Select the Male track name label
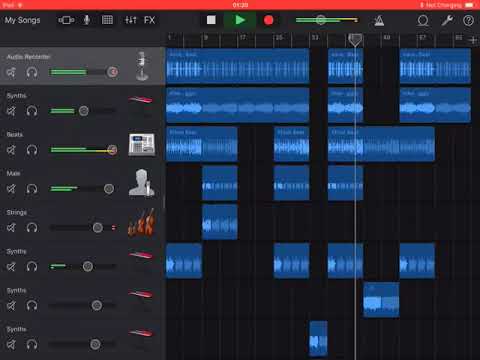The width and height of the screenshot is (480, 360). [x=13, y=174]
